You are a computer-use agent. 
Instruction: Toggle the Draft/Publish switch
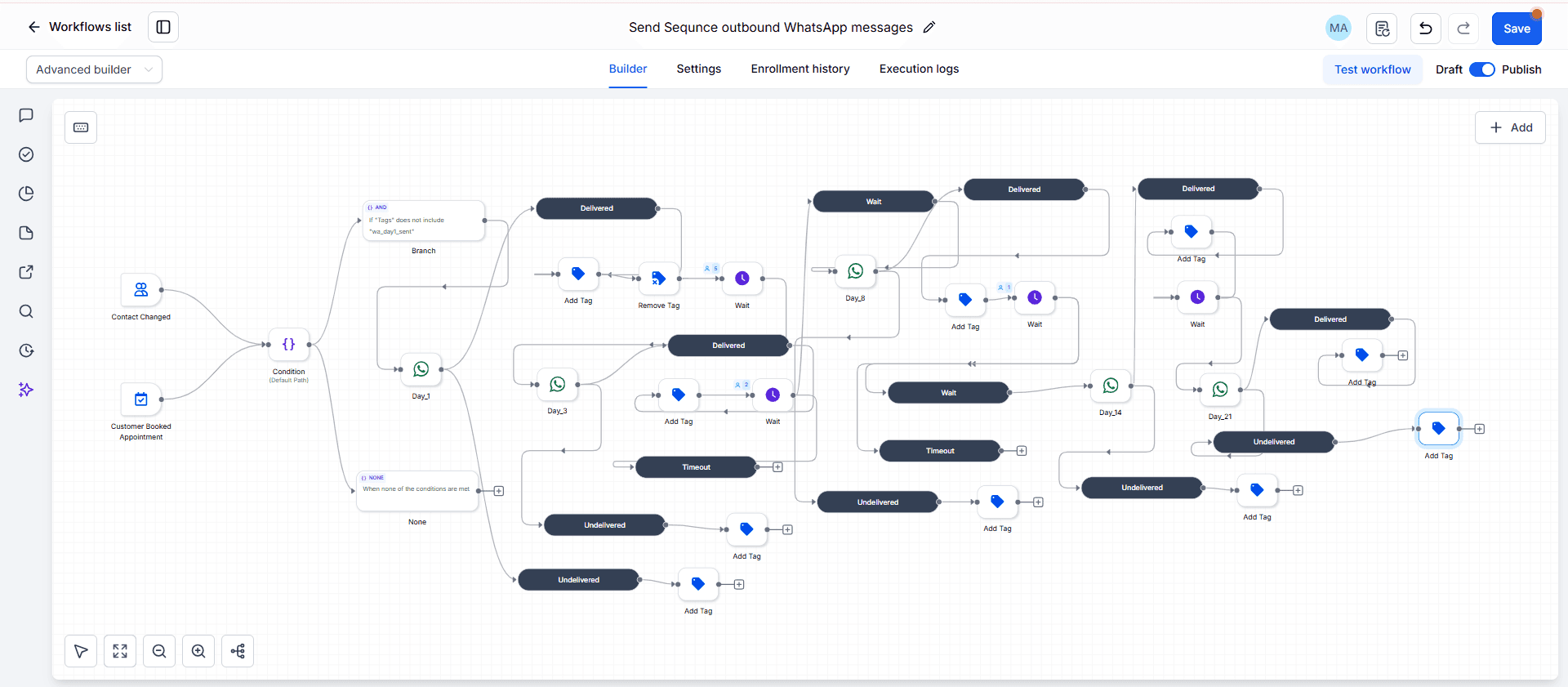pyautogui.click(x=1481, y=69)
